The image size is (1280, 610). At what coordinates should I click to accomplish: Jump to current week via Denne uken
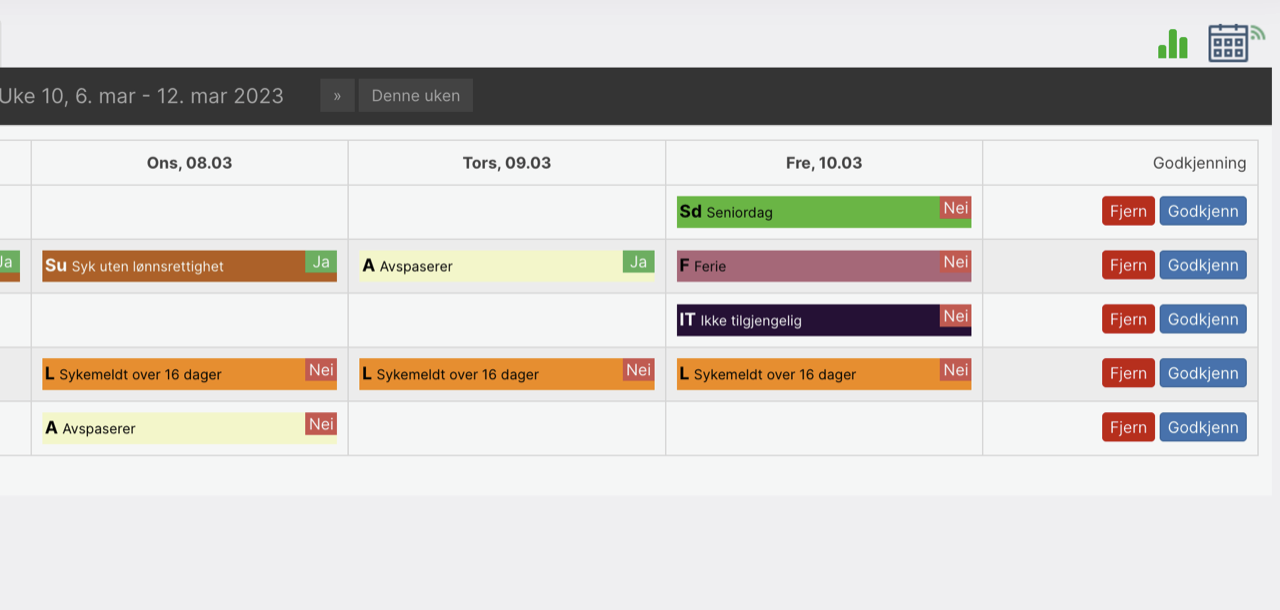pyautogui.click(x=416, y=96)
